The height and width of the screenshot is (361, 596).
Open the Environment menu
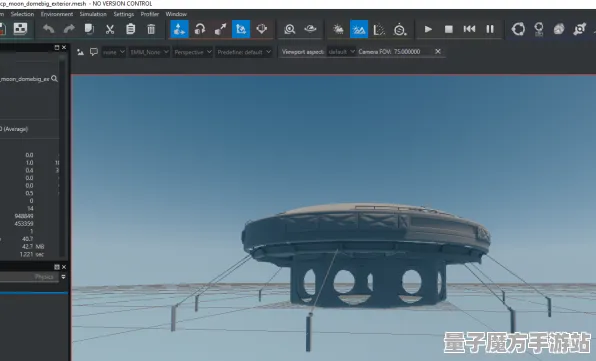(x=57, y=14)
